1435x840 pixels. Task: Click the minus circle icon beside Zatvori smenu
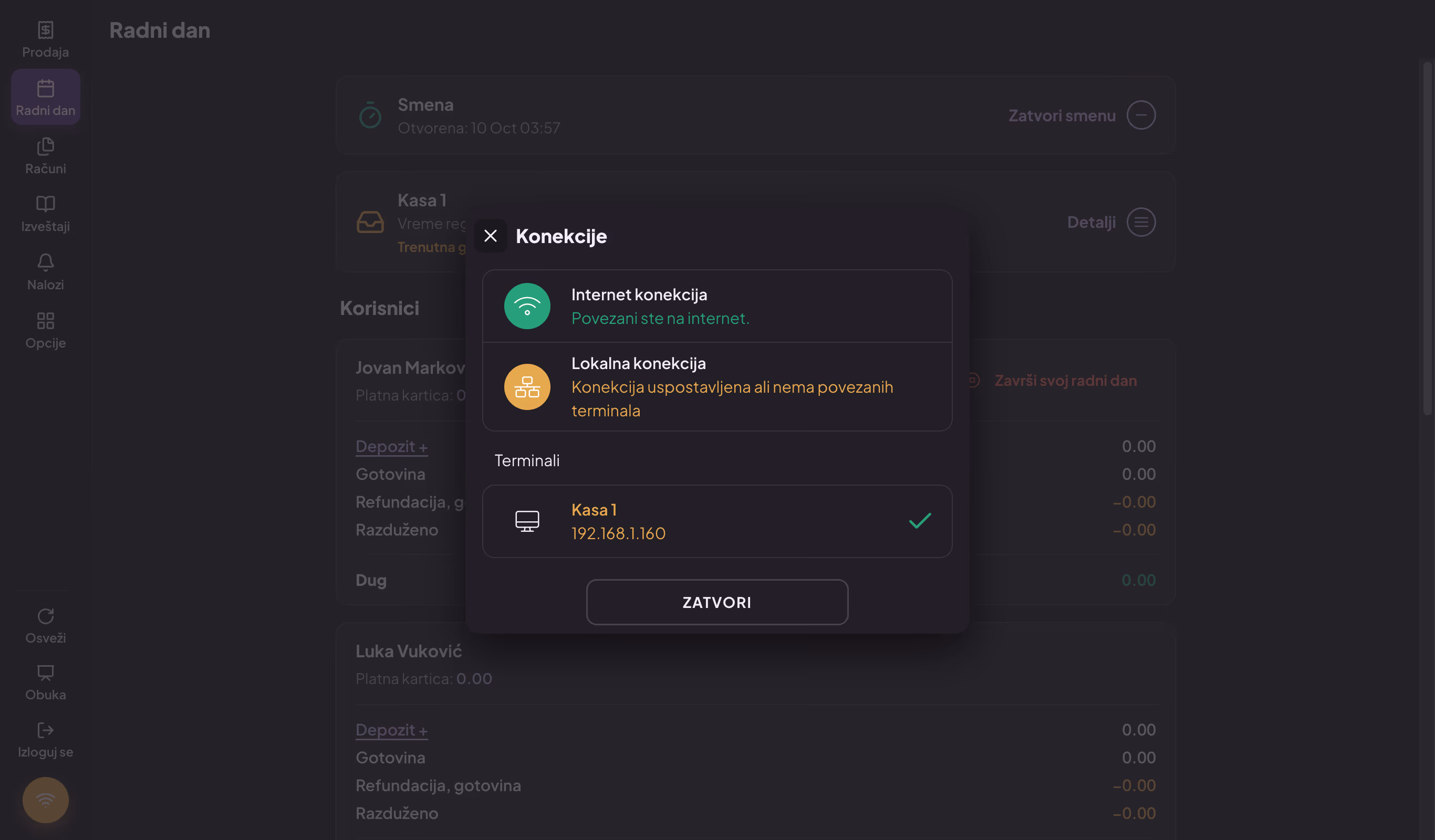click(x=1141, y=115)
